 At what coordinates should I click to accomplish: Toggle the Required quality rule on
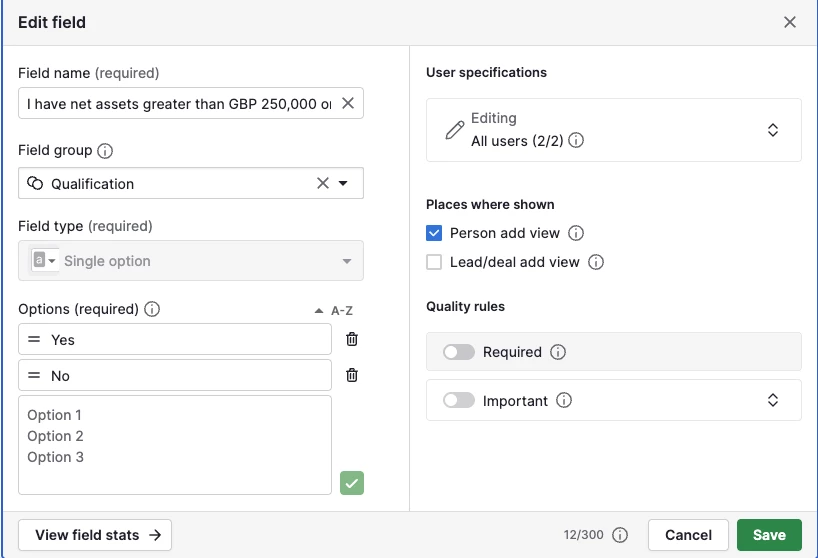pos(459,352)
